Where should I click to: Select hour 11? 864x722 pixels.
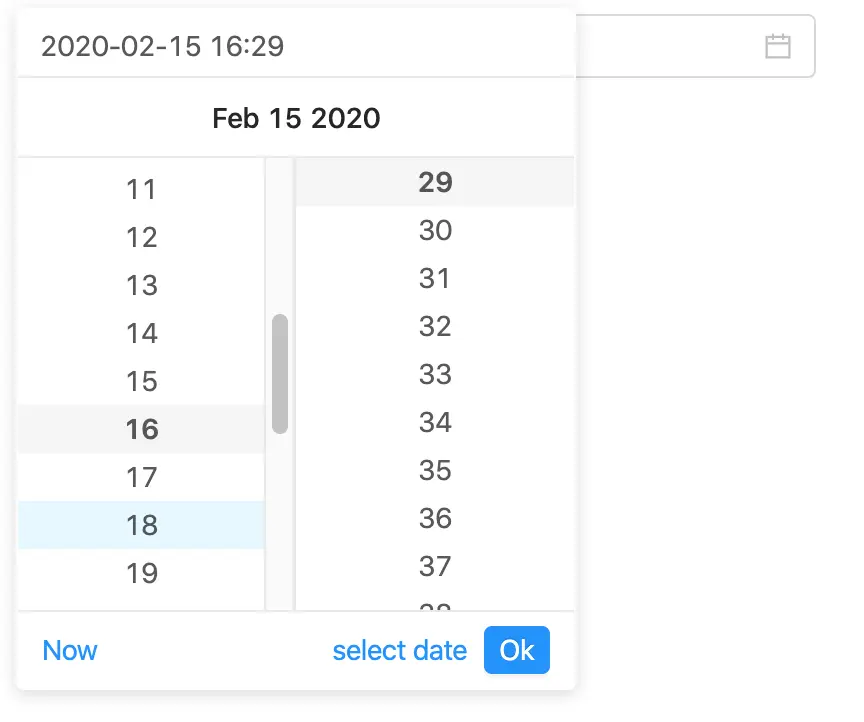(142, 189)
